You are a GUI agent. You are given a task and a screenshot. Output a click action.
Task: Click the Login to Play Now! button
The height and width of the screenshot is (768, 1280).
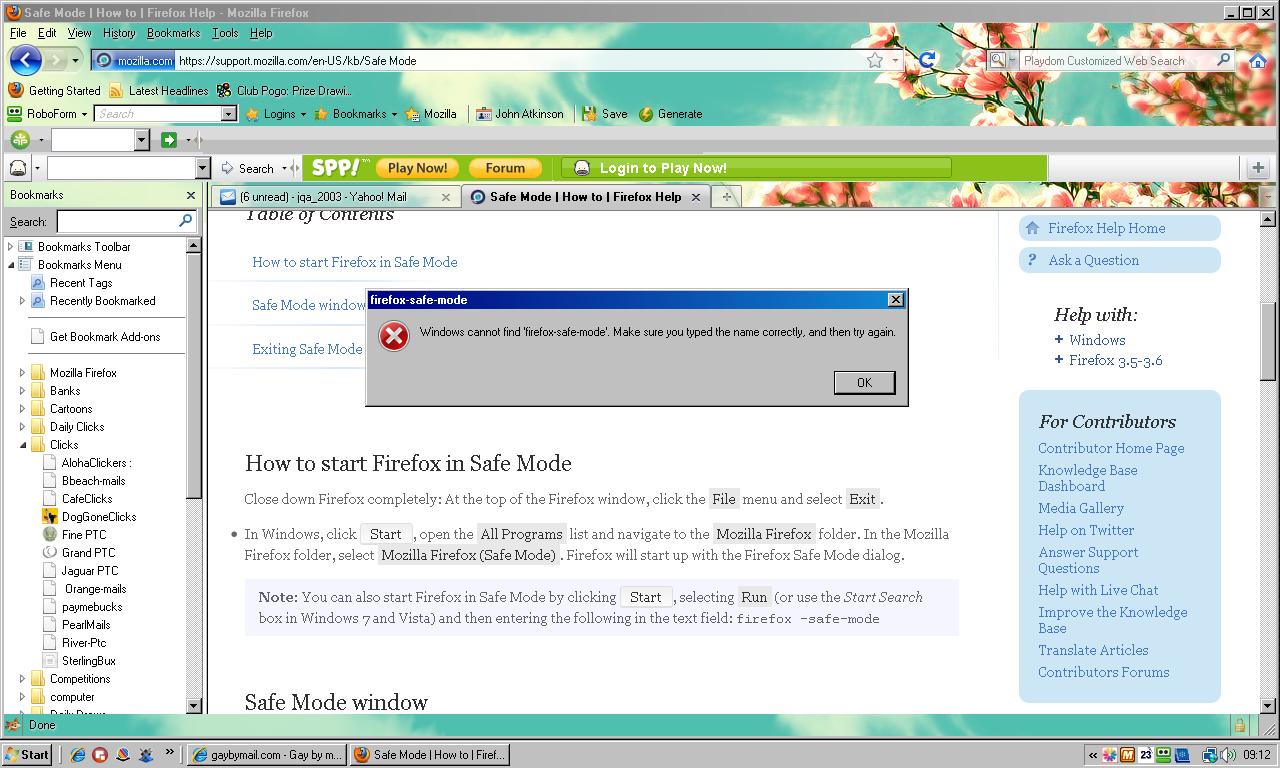click(756, 168)
